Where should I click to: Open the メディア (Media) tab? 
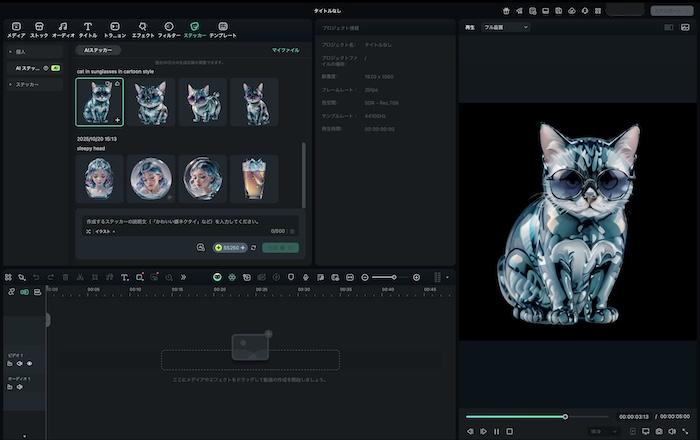pyautogui.click(x=16, y=29)
